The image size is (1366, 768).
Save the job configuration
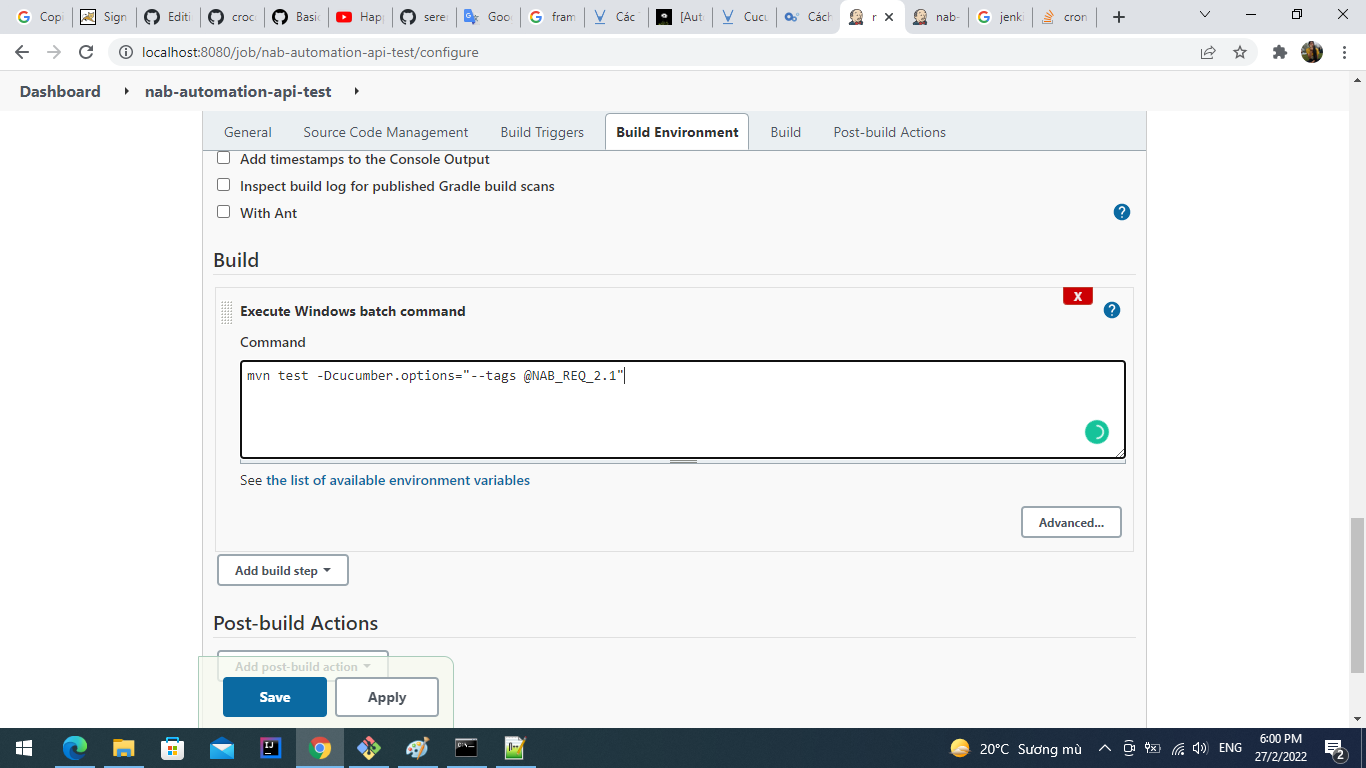point(275,697)
